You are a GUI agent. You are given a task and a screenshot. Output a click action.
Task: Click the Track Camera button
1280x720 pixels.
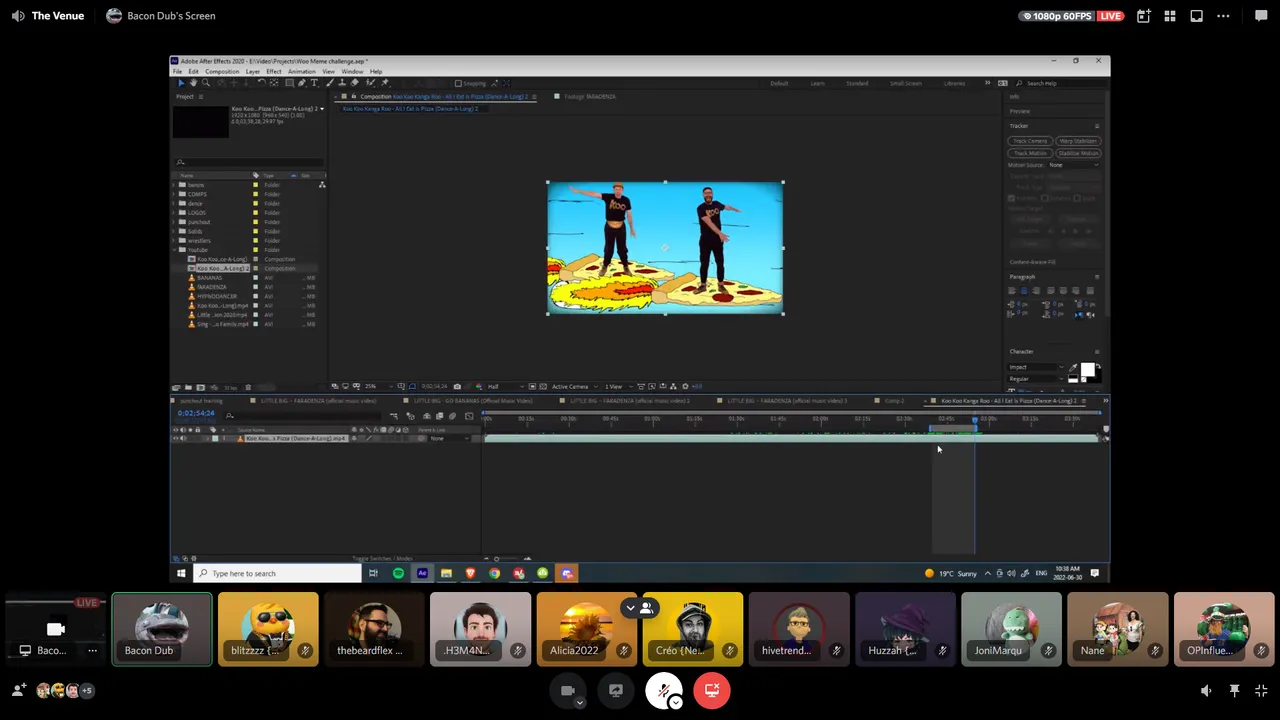click(x=1030, y=140)
